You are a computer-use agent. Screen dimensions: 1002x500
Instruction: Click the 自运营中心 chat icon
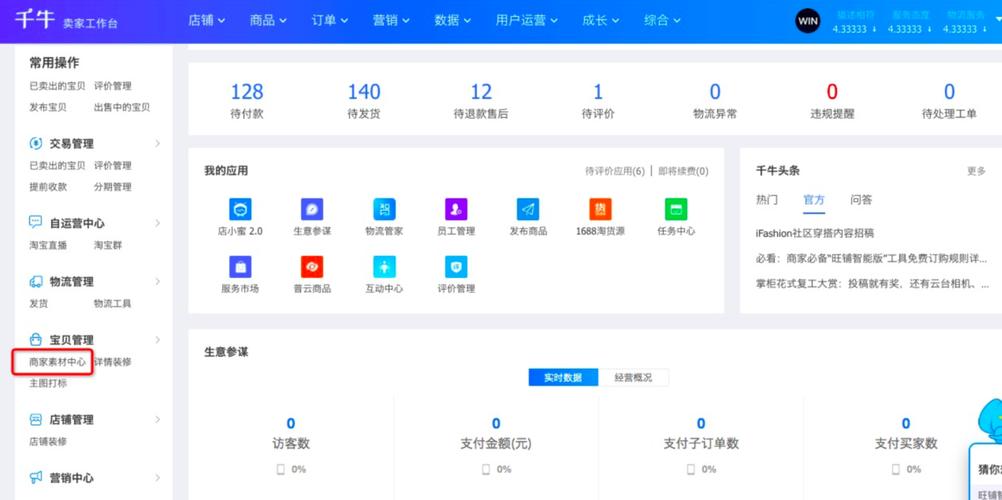coord(36,223)
